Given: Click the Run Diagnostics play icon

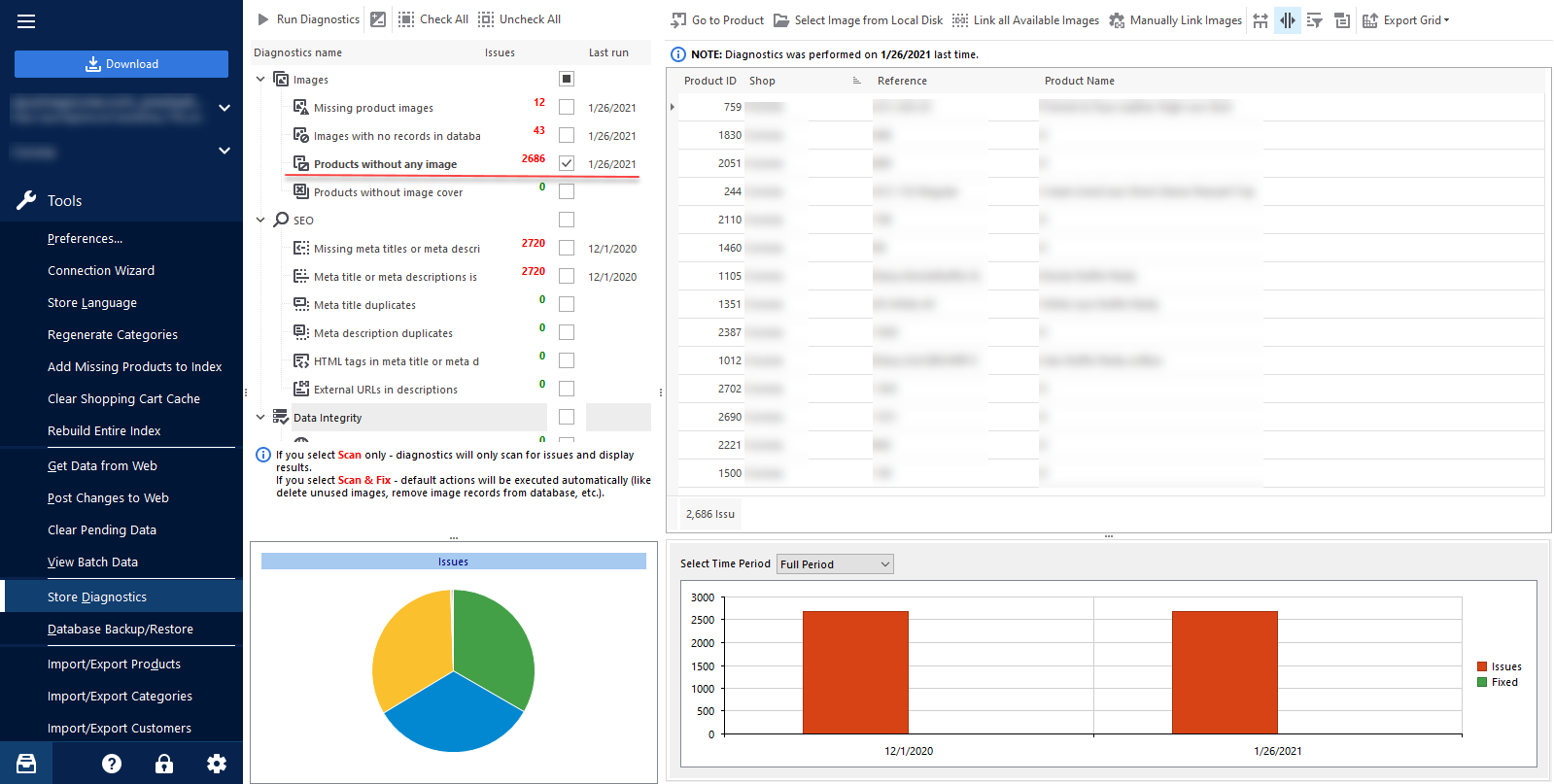Looking at the screenshot, I should click(x=263, y=19).
